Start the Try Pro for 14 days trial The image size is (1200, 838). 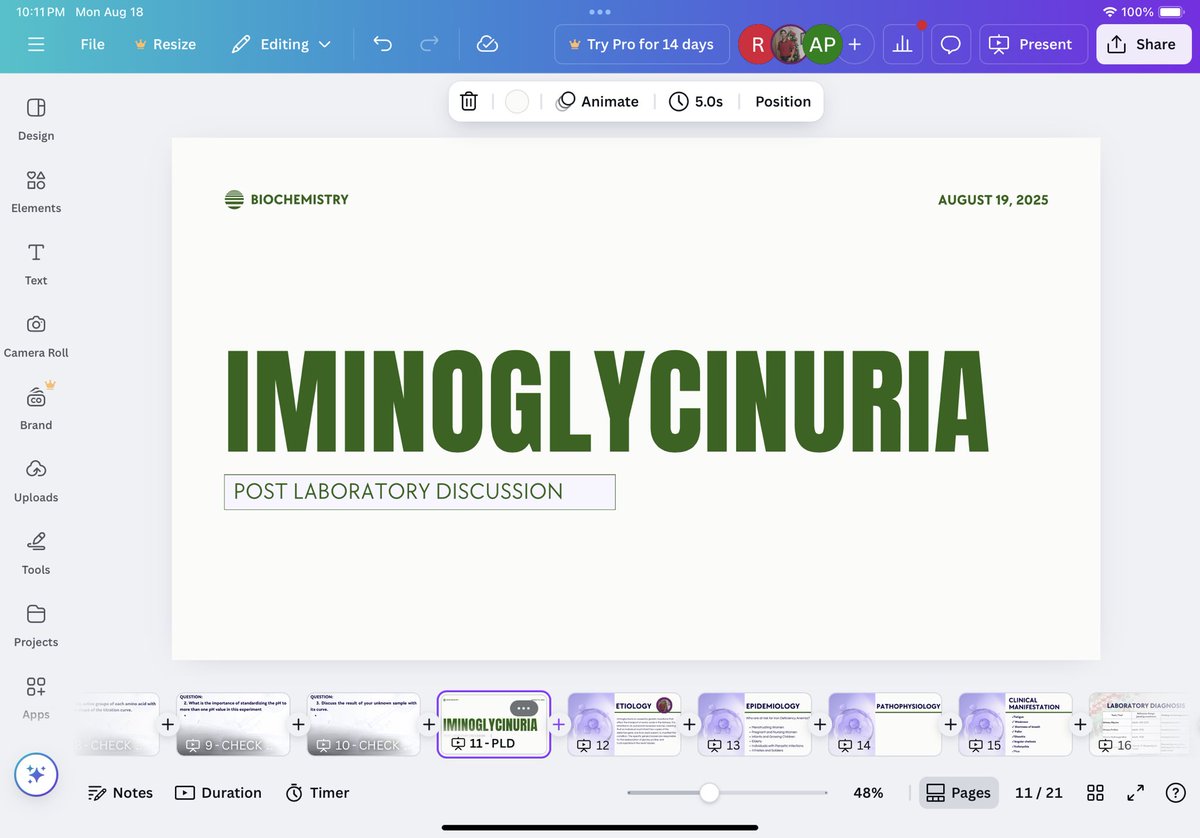641,44
